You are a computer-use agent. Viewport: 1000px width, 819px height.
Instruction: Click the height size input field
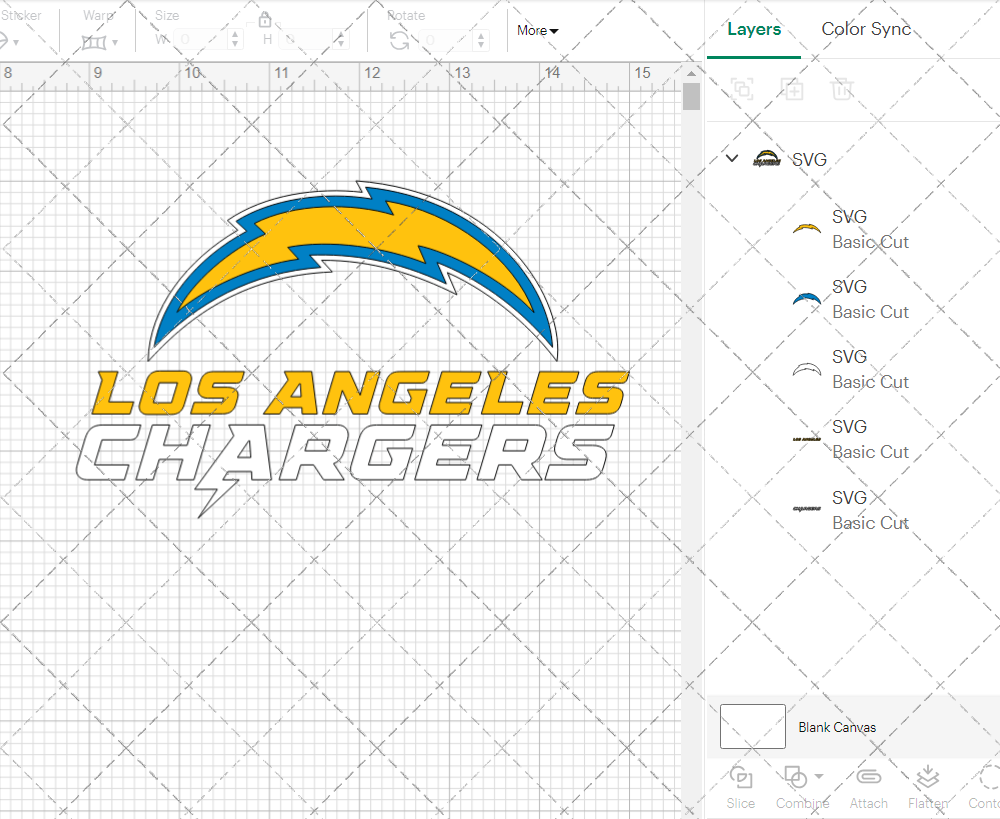pyautogui.click(x=307, y=40)
